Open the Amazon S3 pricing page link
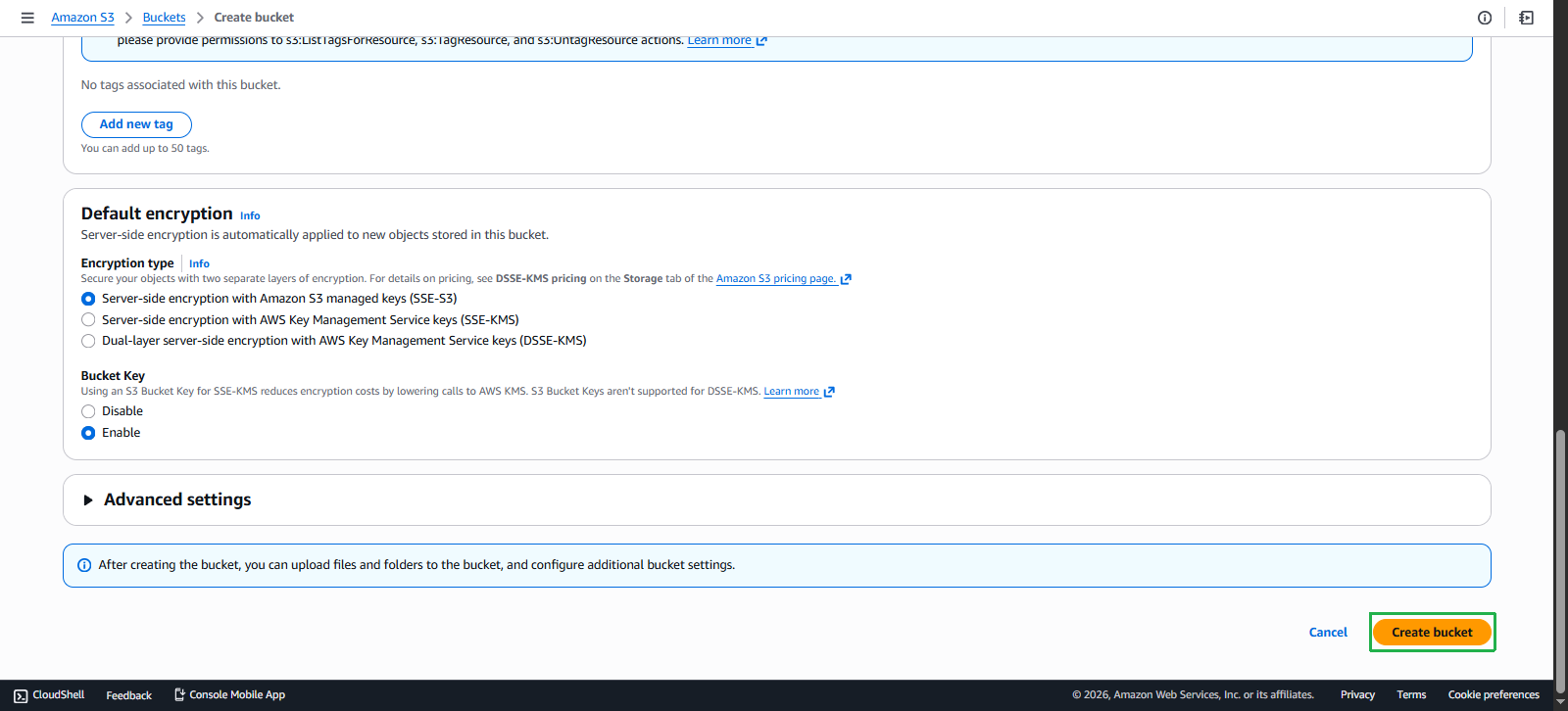The height and width of the screenshot is (711, 1568). (x=775, y=279)
